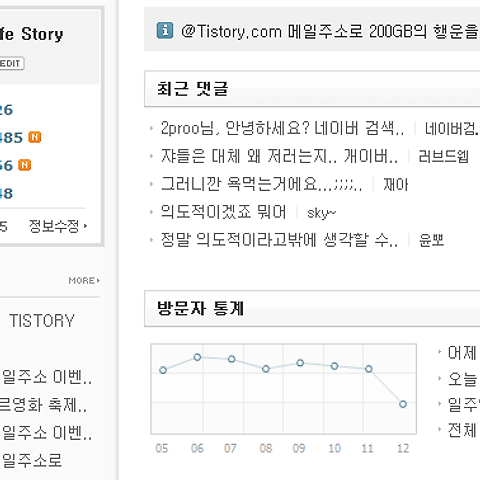Open the TISTORY notice 르영화 축제

[43, 405]
